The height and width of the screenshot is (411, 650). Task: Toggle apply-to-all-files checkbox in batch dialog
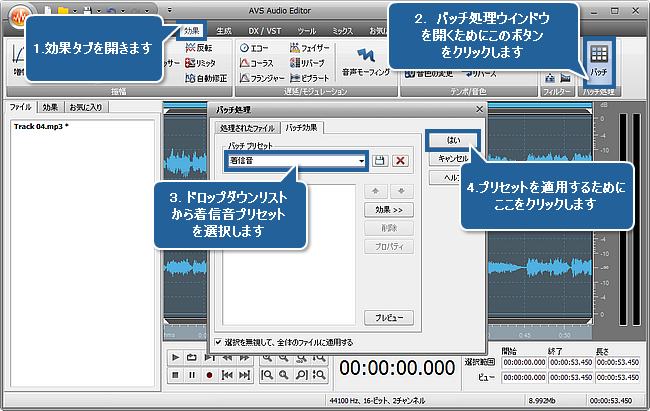[219, 341]
